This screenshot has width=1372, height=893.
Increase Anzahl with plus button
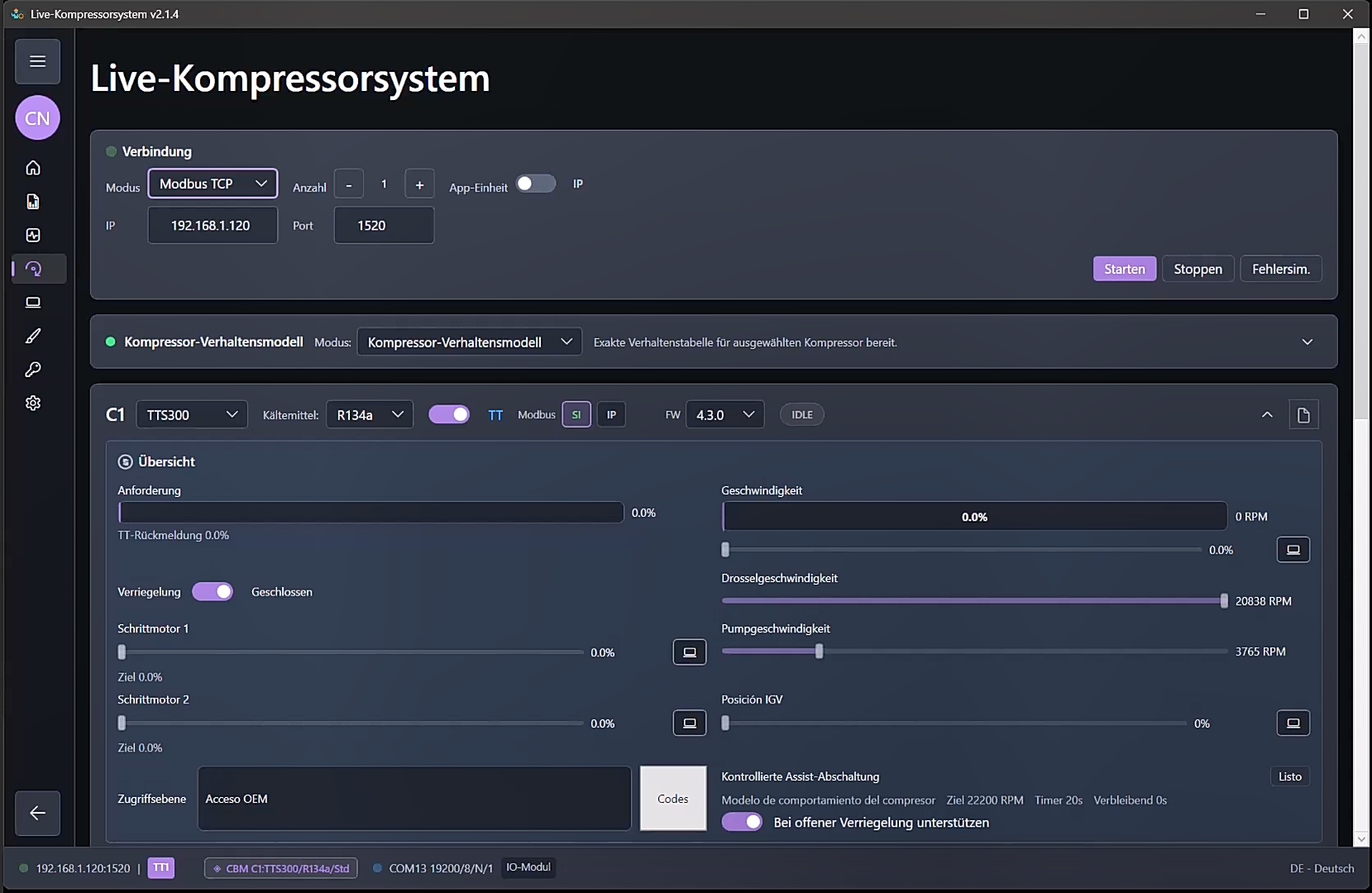click(x=419, y=184)
